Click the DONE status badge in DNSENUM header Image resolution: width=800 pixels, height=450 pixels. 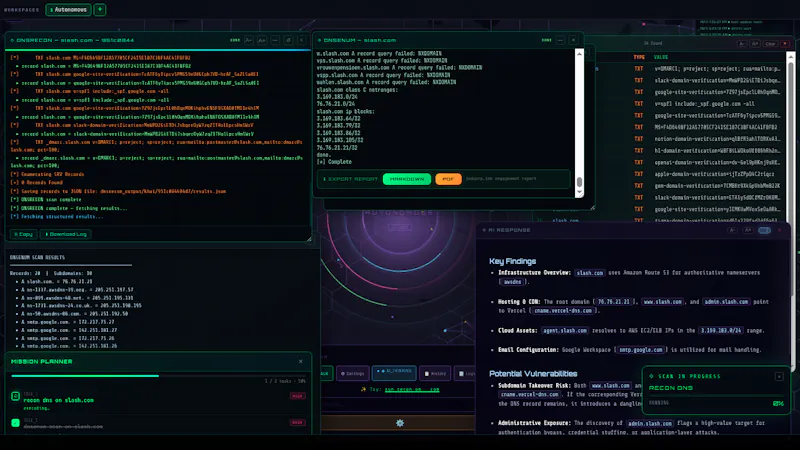[546, 40]
